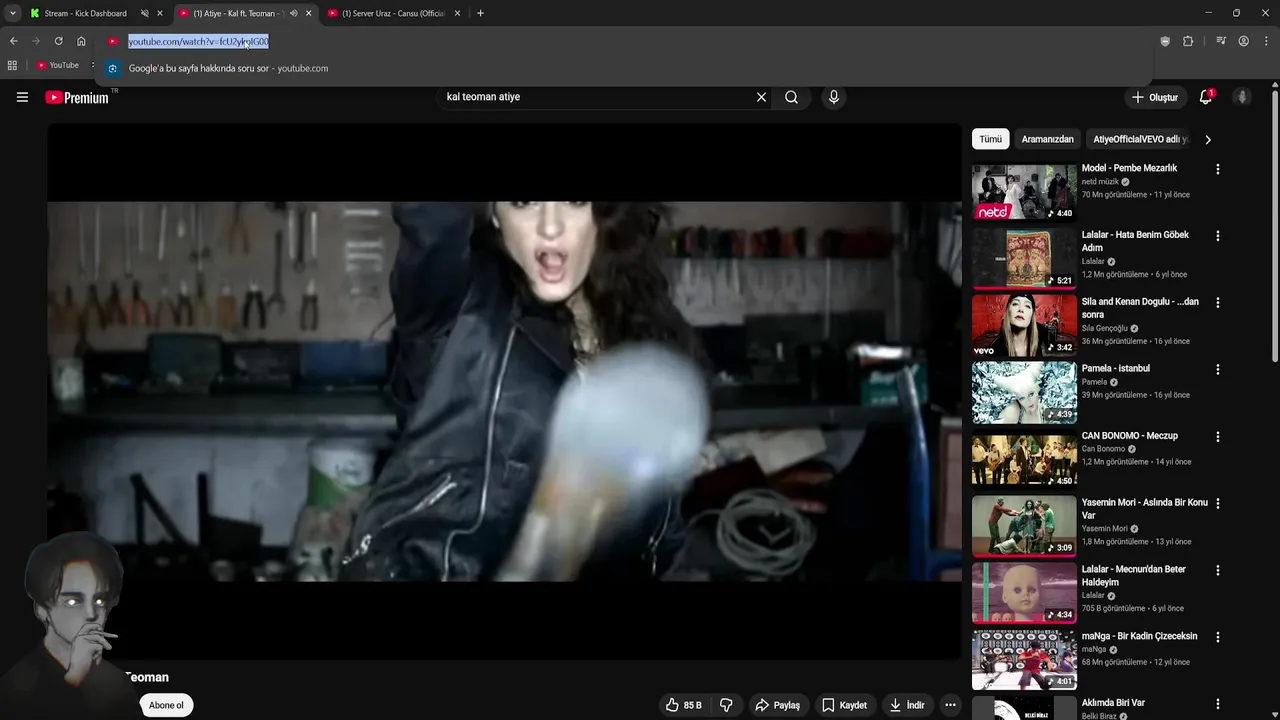Open a new browser tab
Viewport: 1280px width, 720px height.
480,13
